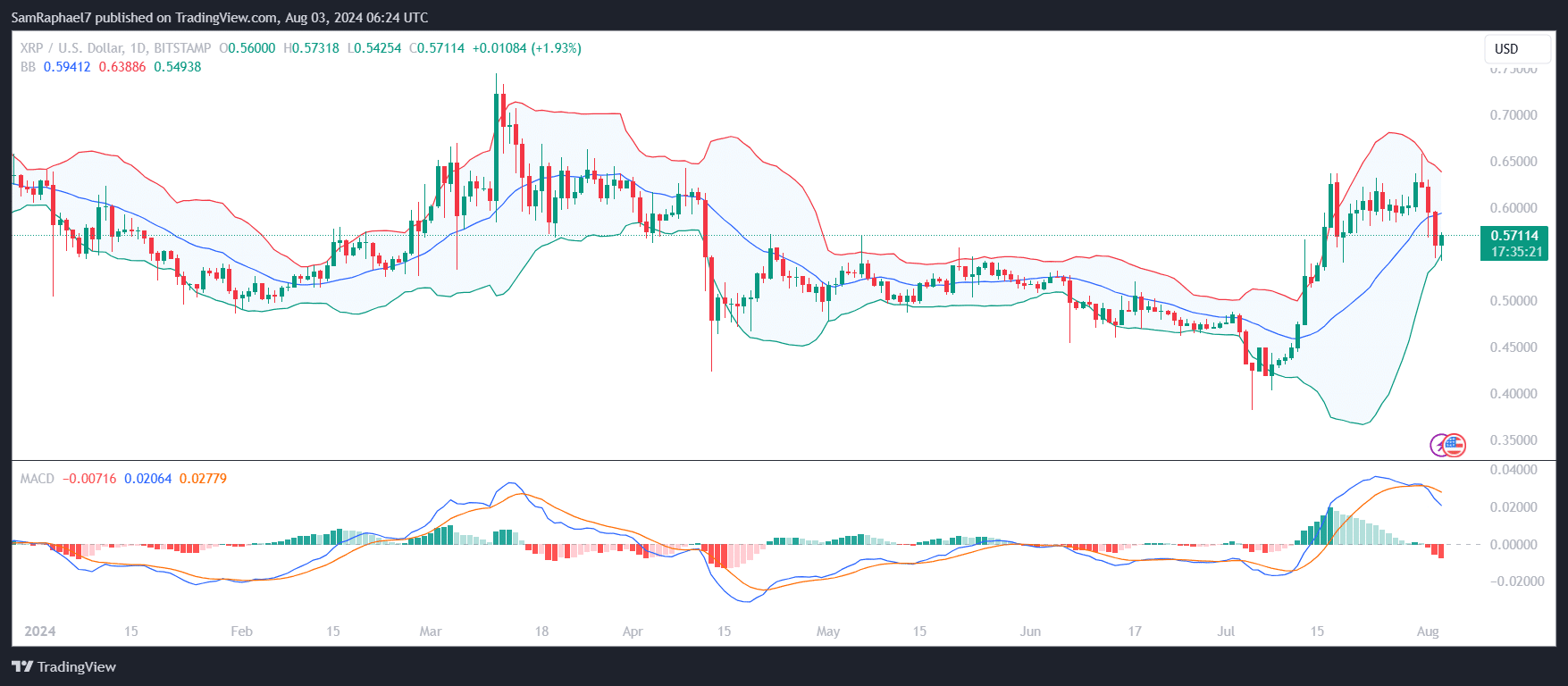Open the USD currency selector

point(1517,48)
